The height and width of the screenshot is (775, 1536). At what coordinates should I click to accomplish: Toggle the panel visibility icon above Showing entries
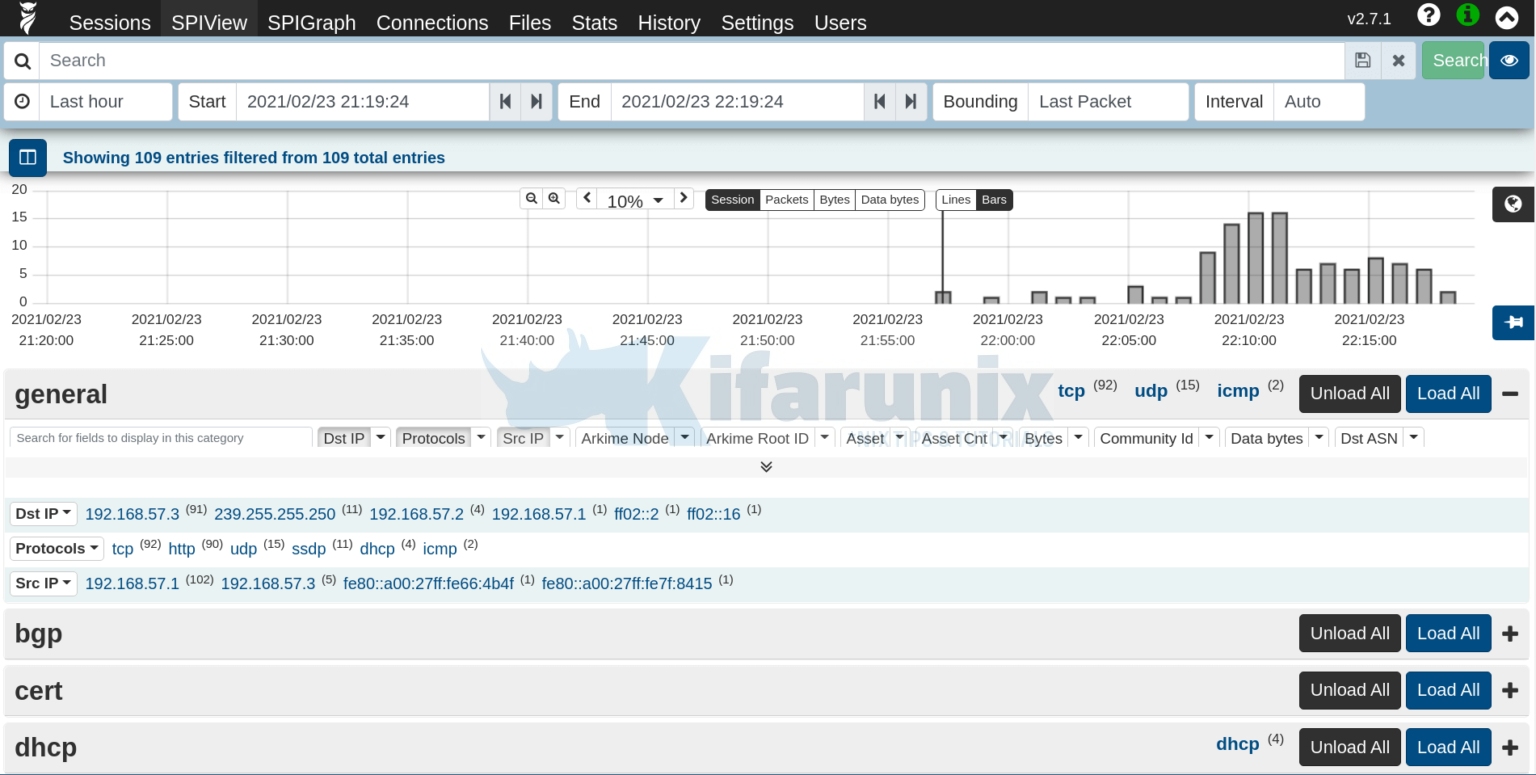(26, 157)
